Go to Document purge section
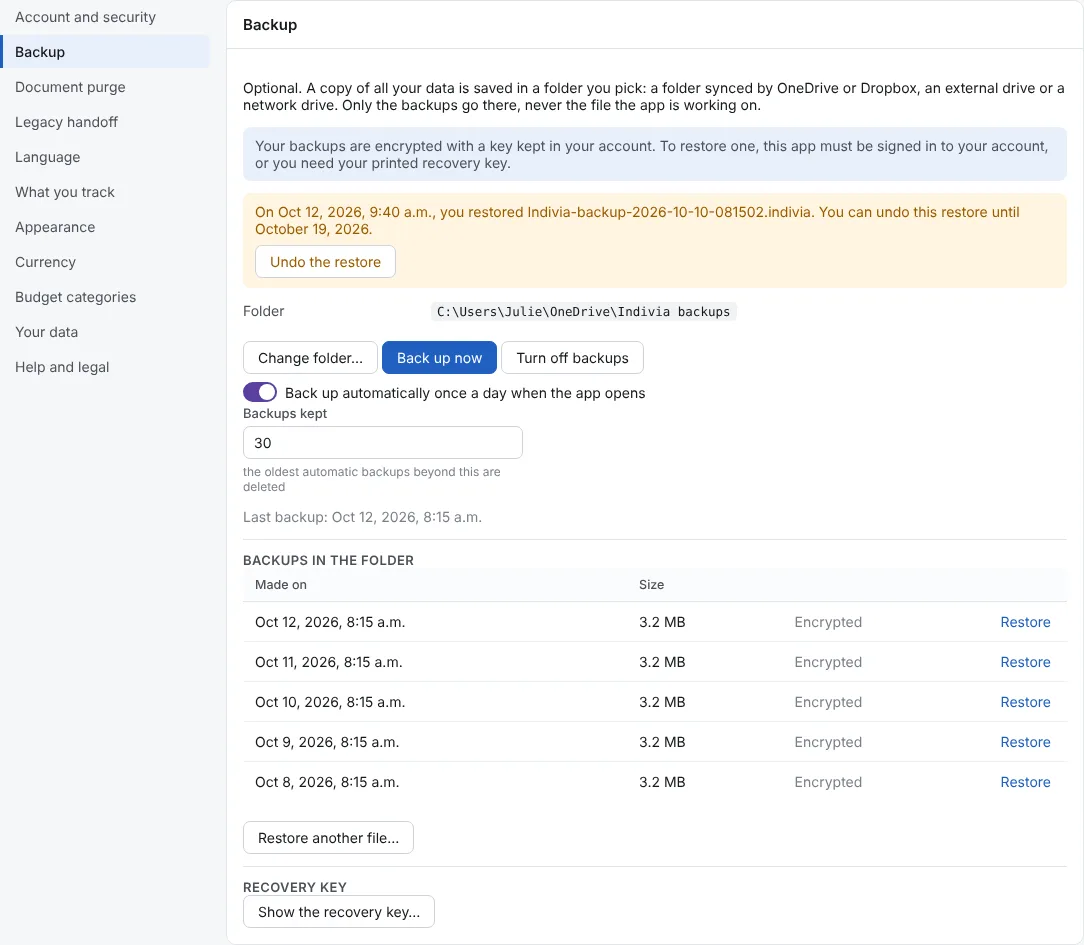Screen dimensions: 1084x945 [x=105, y=87]
